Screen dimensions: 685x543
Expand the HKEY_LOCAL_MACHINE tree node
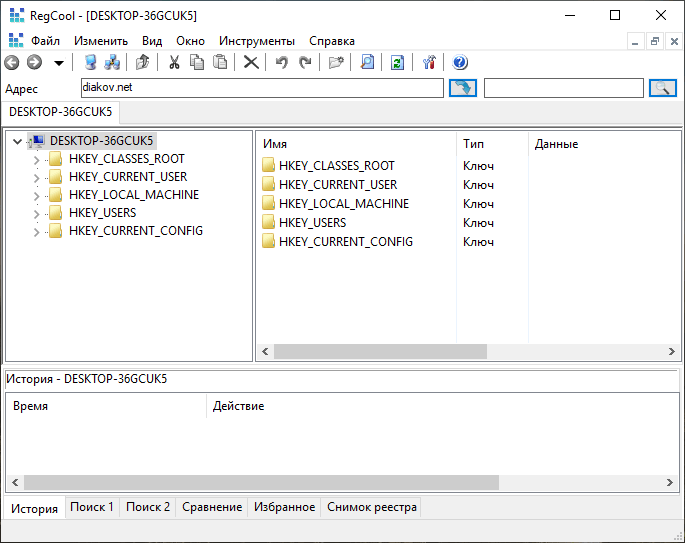37,195
